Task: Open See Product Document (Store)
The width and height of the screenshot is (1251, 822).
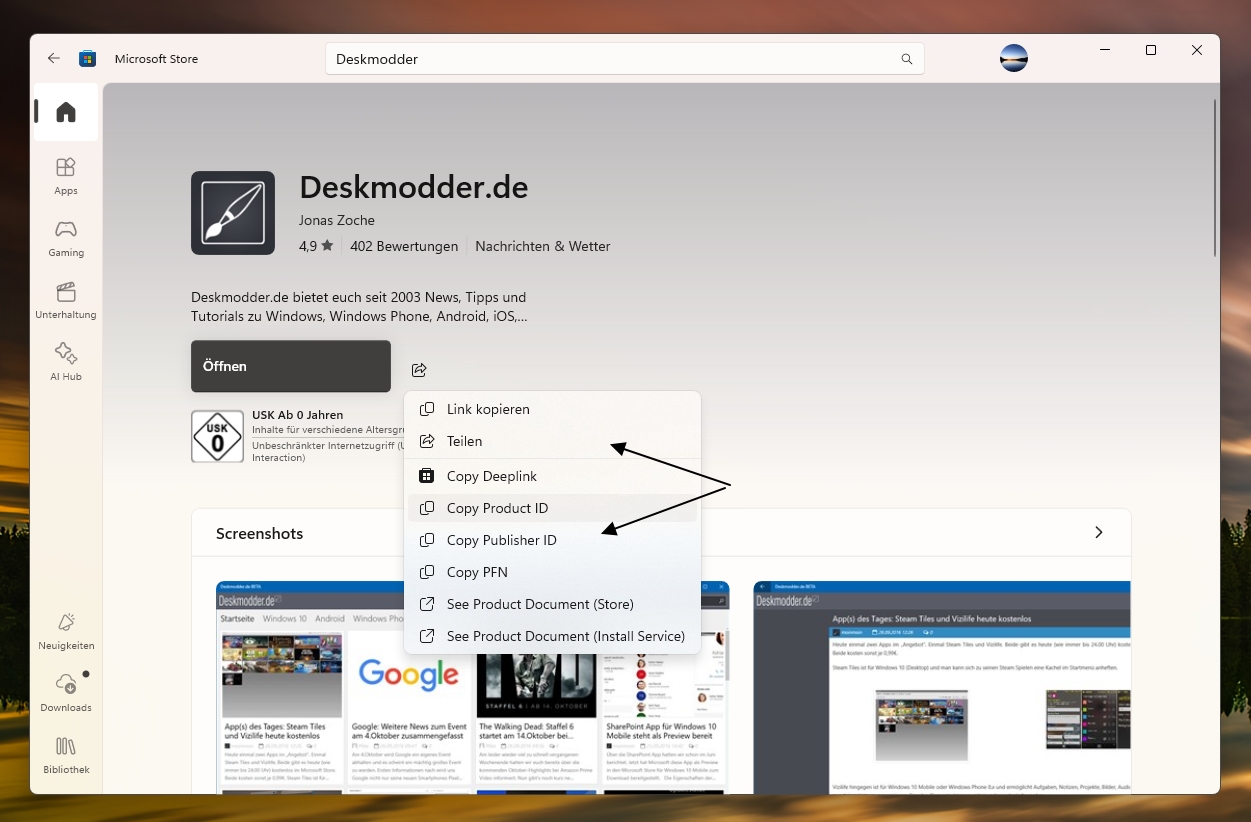Action: tap(552, 604)
